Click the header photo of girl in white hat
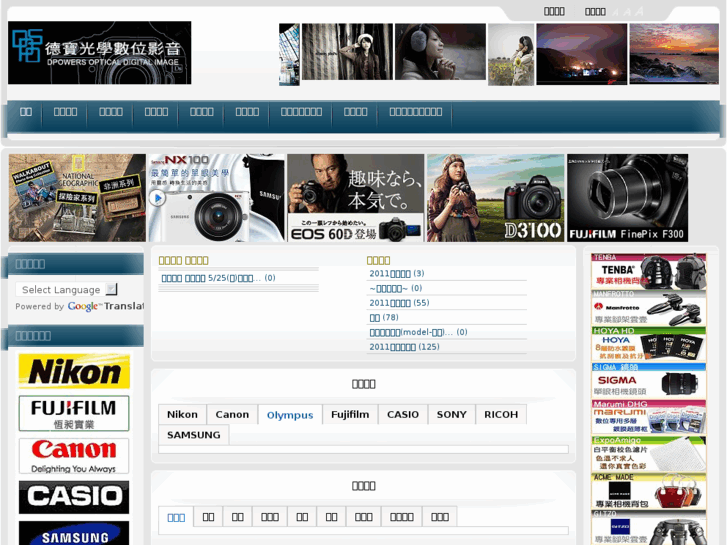 [x=347, y=52]
